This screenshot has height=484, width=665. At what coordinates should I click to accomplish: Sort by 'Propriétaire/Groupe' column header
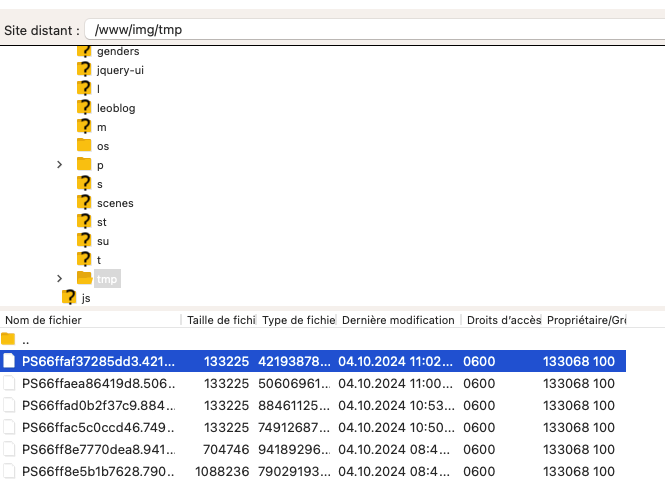[586, 320]
